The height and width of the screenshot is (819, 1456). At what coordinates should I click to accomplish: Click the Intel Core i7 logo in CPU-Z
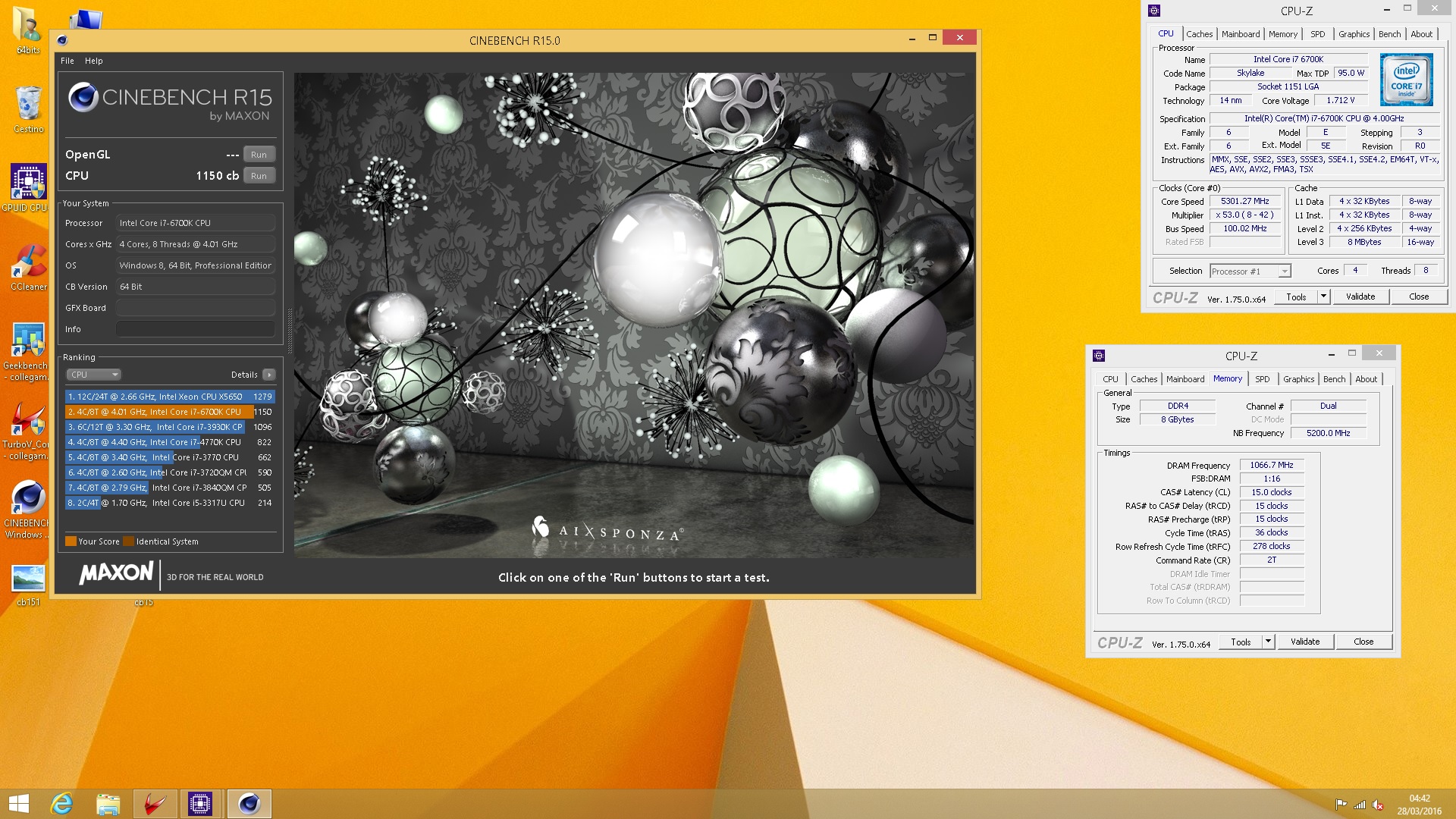pos(1406,79)
